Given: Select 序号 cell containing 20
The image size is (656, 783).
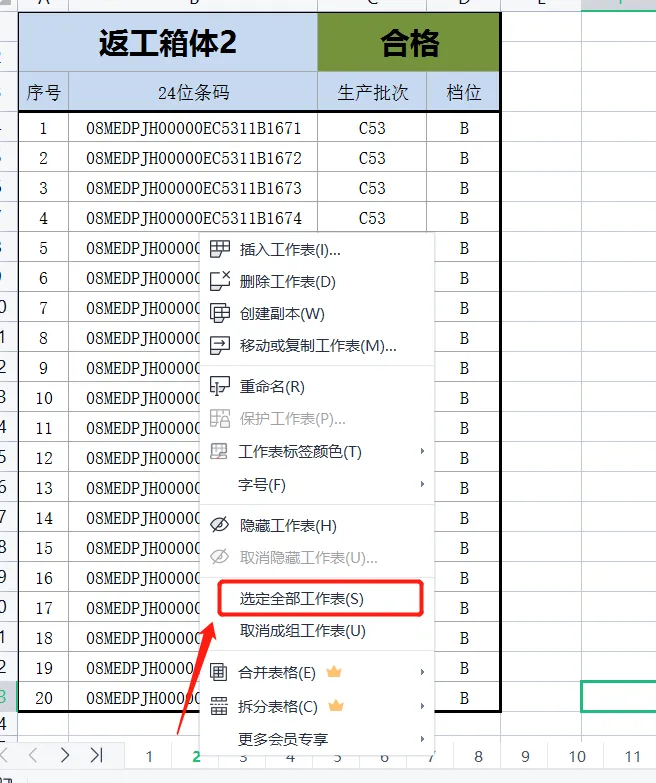Looking at the screenshot, I should coord(43,698).
